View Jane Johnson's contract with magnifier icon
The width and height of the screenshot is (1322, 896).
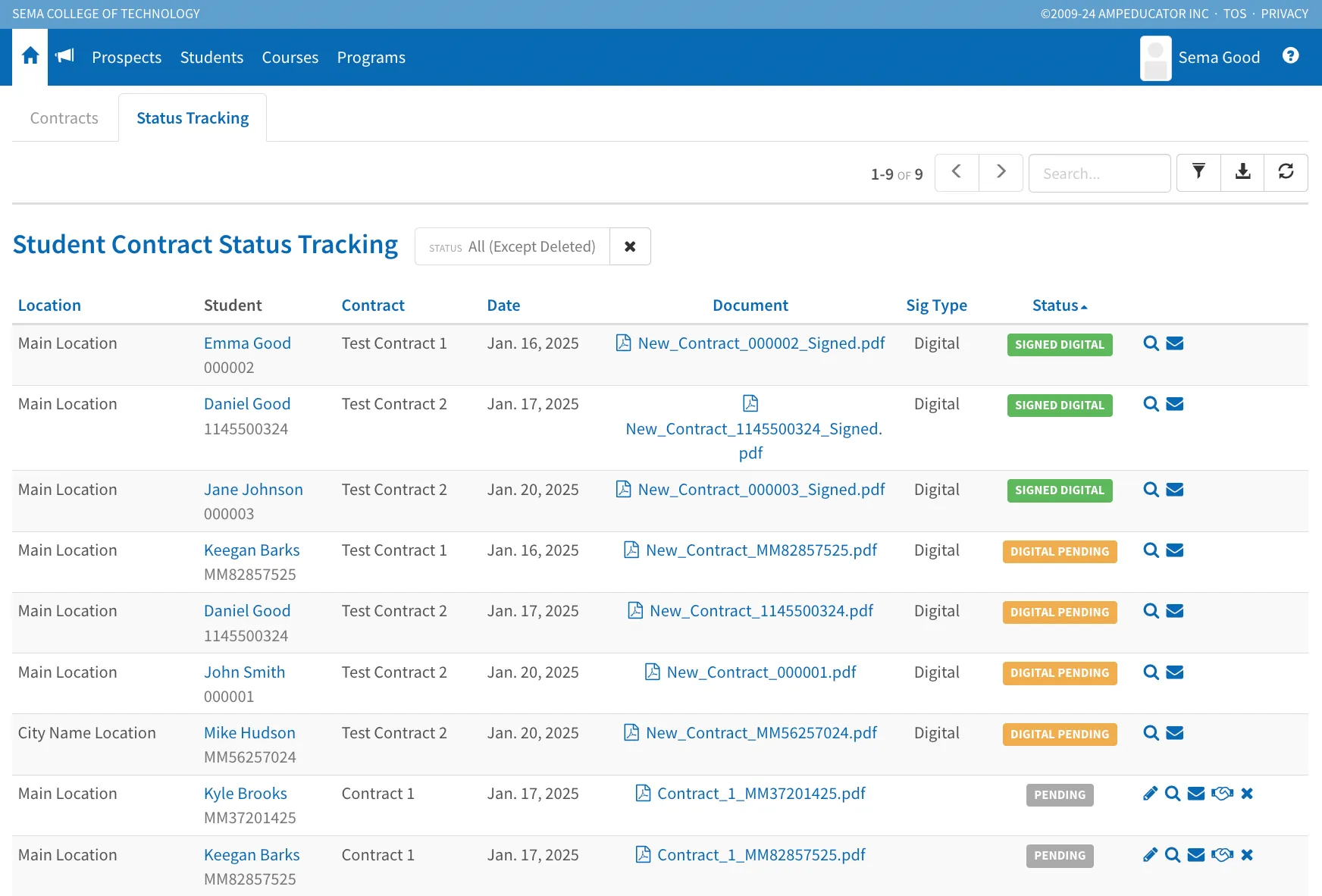(1151, 490)
